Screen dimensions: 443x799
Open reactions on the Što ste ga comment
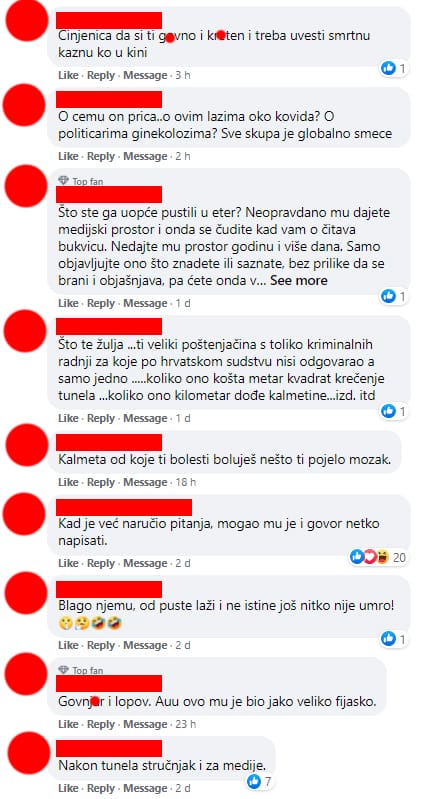coord(395,296)
